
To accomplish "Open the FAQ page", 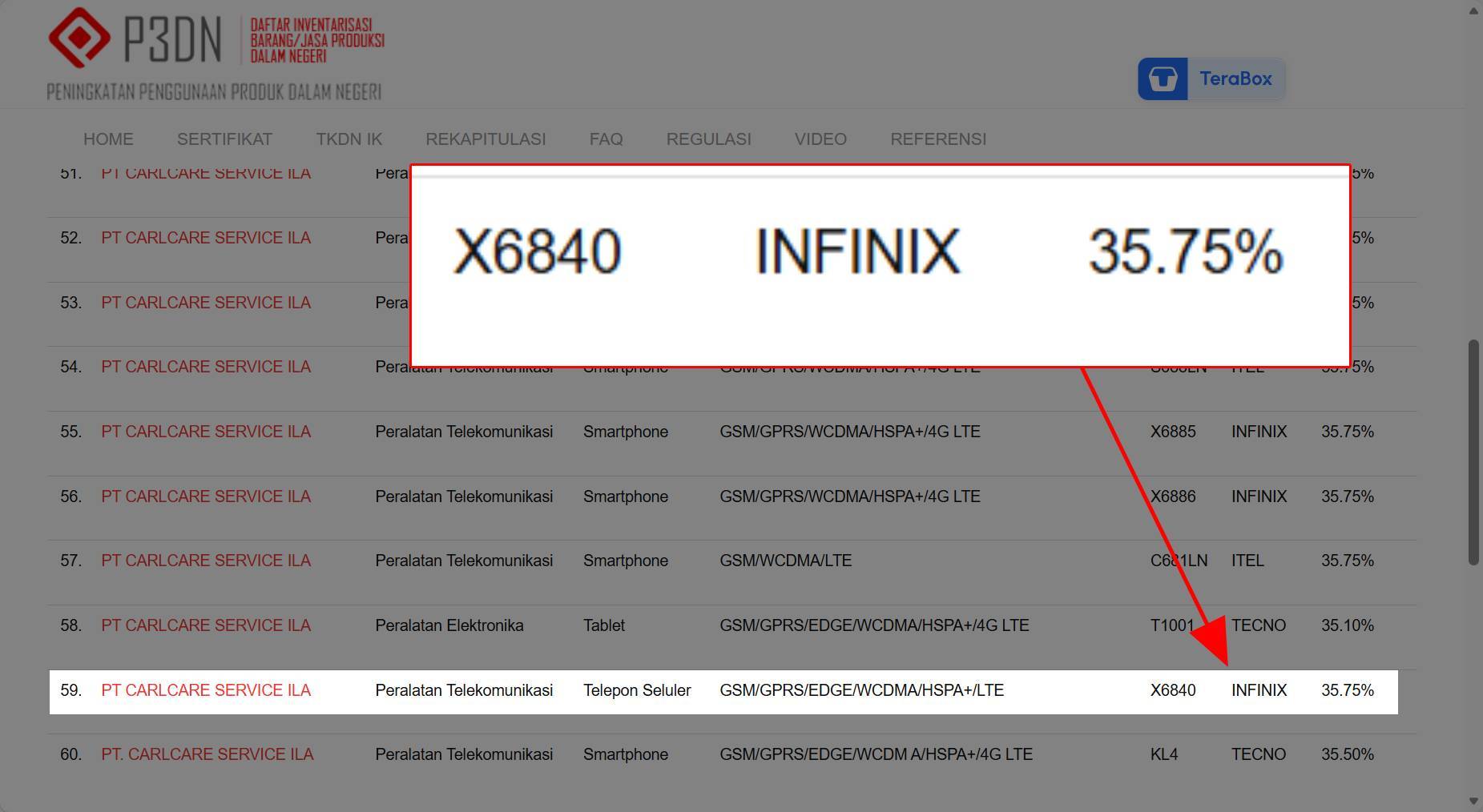I will point(606,139).
